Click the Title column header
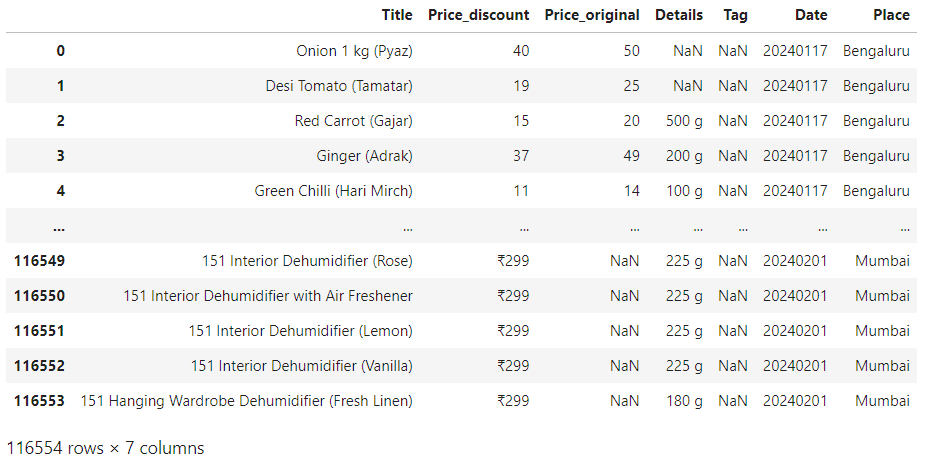The width and height of the screenshot is (941, 457). pyautogui.click(x=397, y=15)
